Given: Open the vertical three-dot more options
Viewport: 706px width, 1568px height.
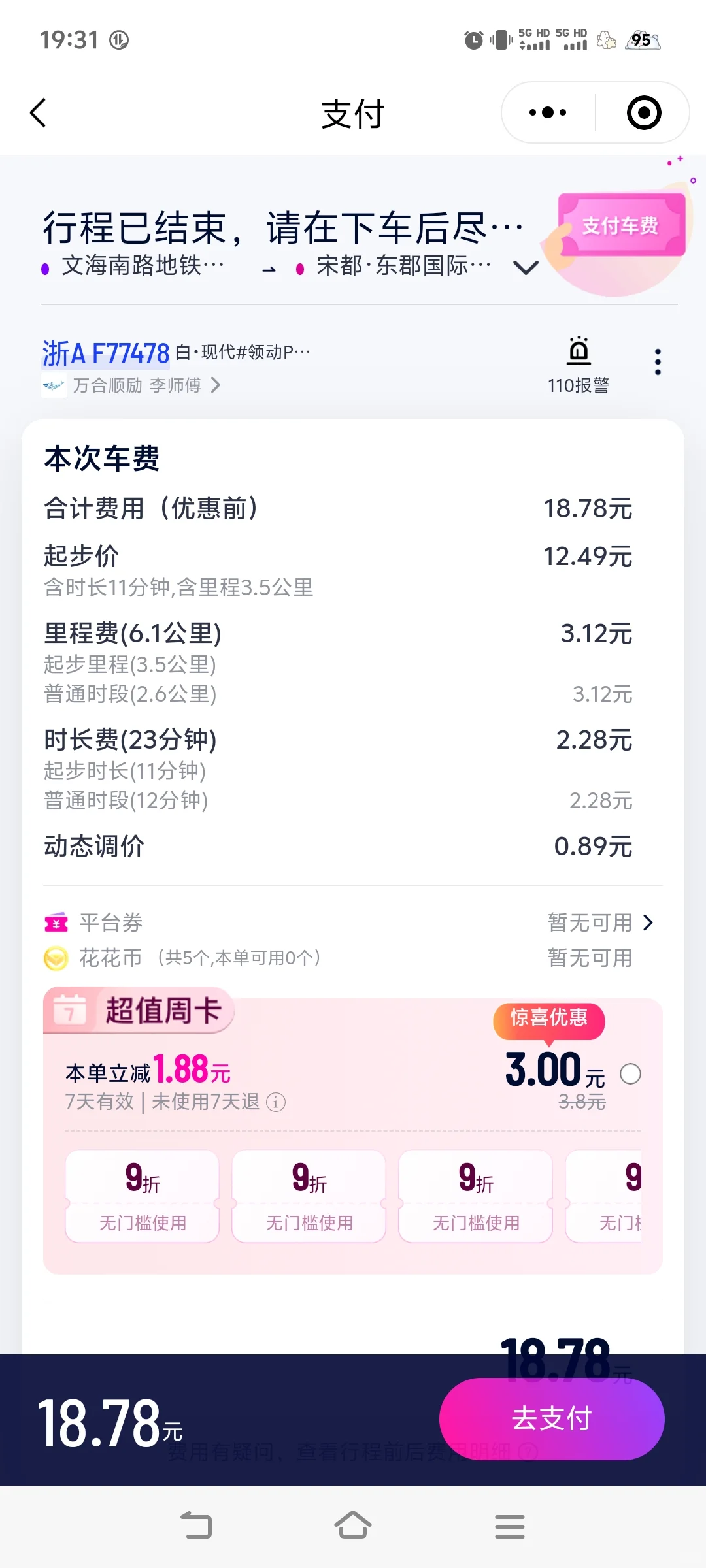Looking at the screenshot, I should coord(658,362).
